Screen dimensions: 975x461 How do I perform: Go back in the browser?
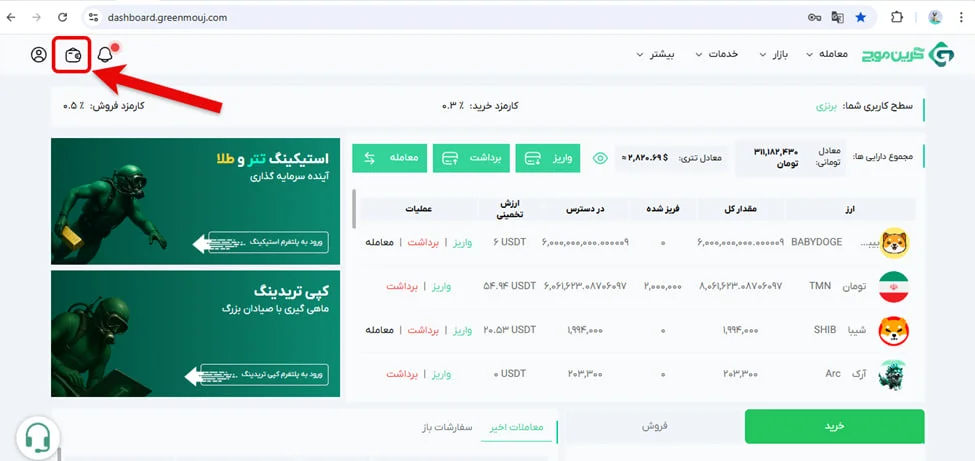click(x=11, y=17)
